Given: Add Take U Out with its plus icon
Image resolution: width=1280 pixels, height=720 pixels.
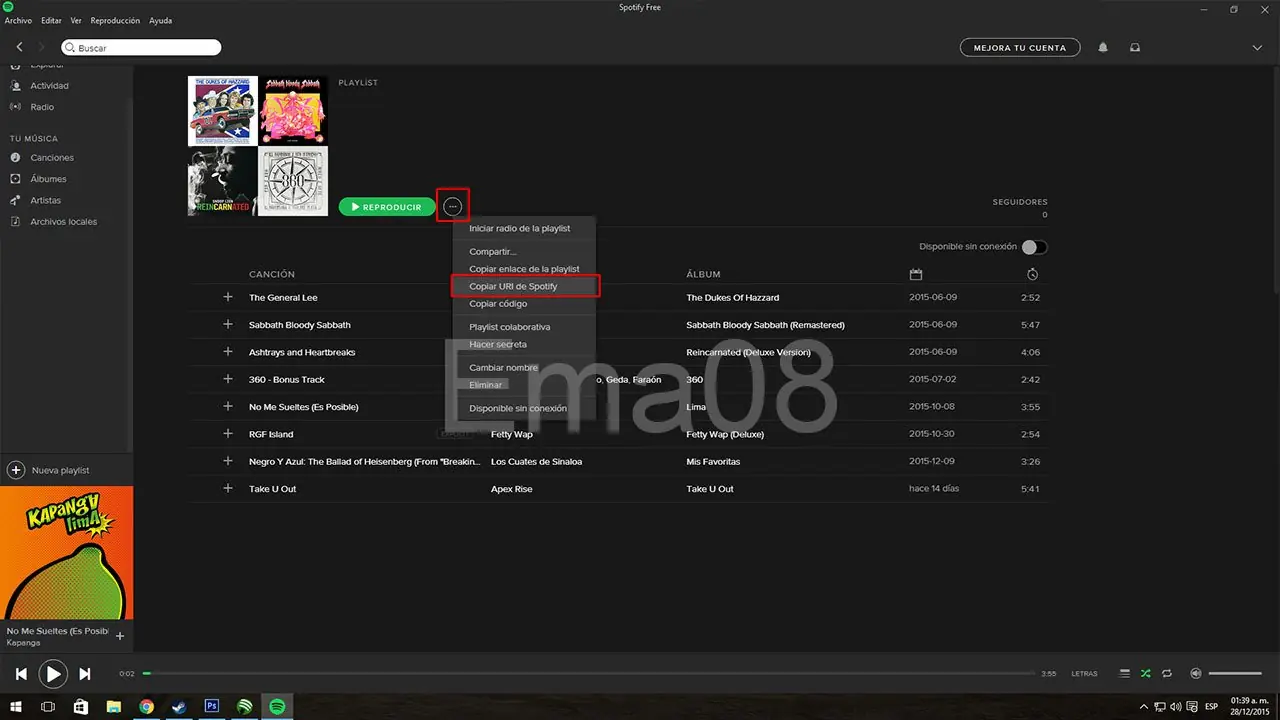Looking at the screenshot, I should pyautogui.click(x=227, y=488).
